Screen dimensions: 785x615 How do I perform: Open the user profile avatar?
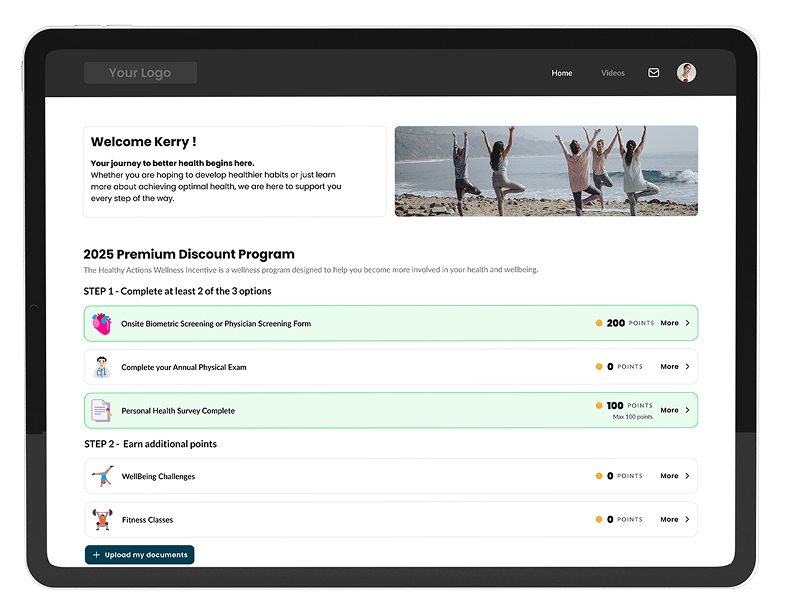tap(686, 73)
